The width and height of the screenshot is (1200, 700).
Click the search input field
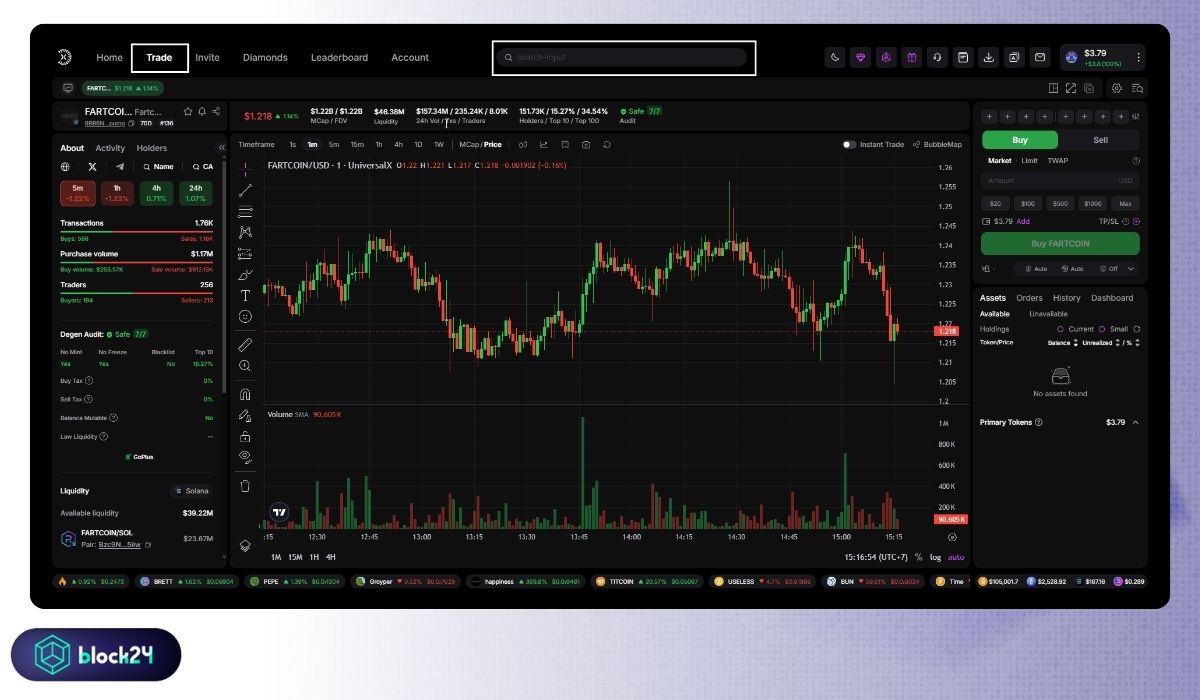pyautogui.click(x=624, y=57)
